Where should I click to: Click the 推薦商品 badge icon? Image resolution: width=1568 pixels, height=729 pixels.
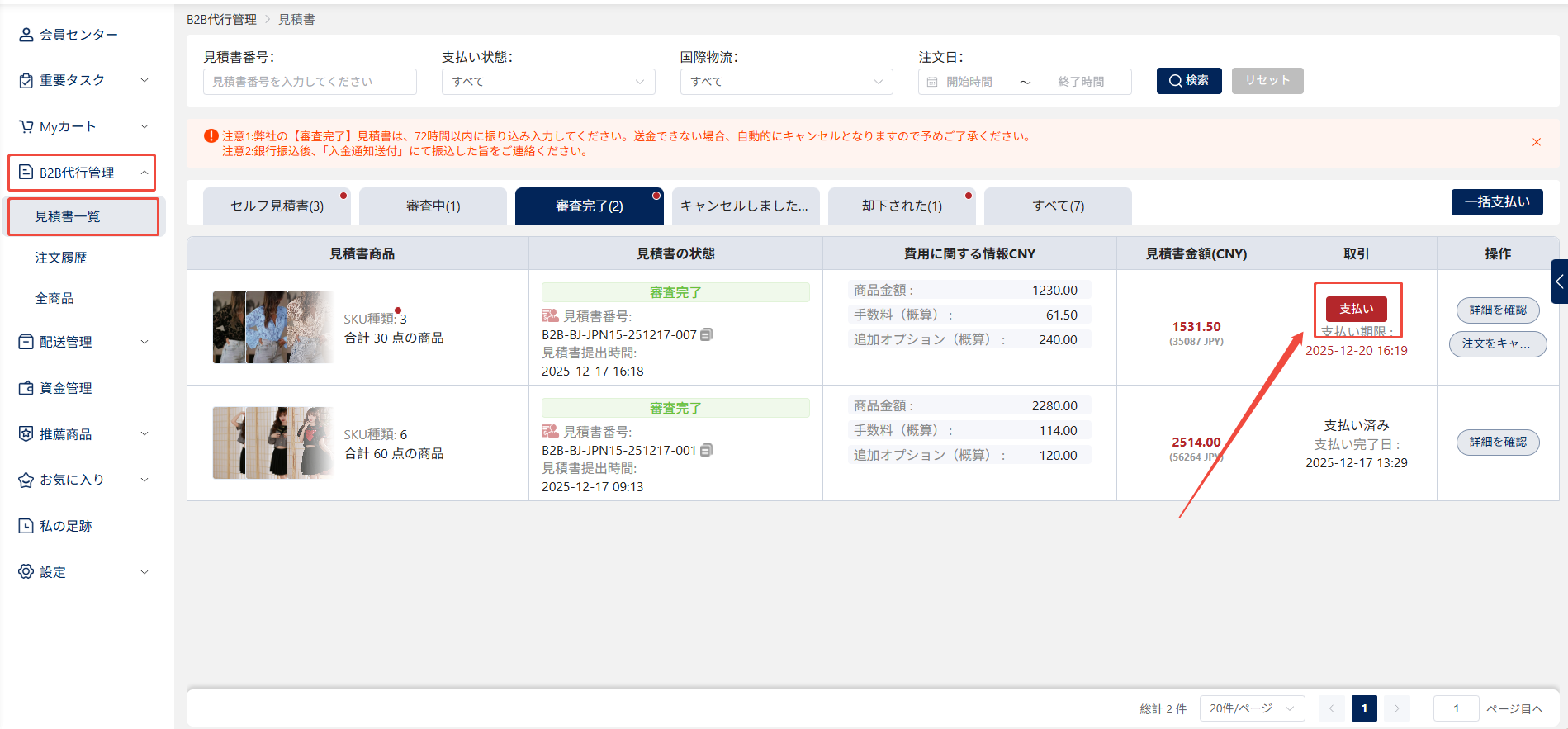26,433
